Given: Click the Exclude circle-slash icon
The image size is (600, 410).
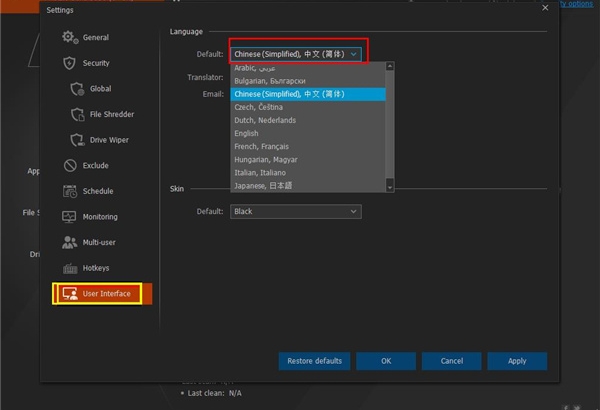Looking at the screenshot, I should click(x=70, y=165).
